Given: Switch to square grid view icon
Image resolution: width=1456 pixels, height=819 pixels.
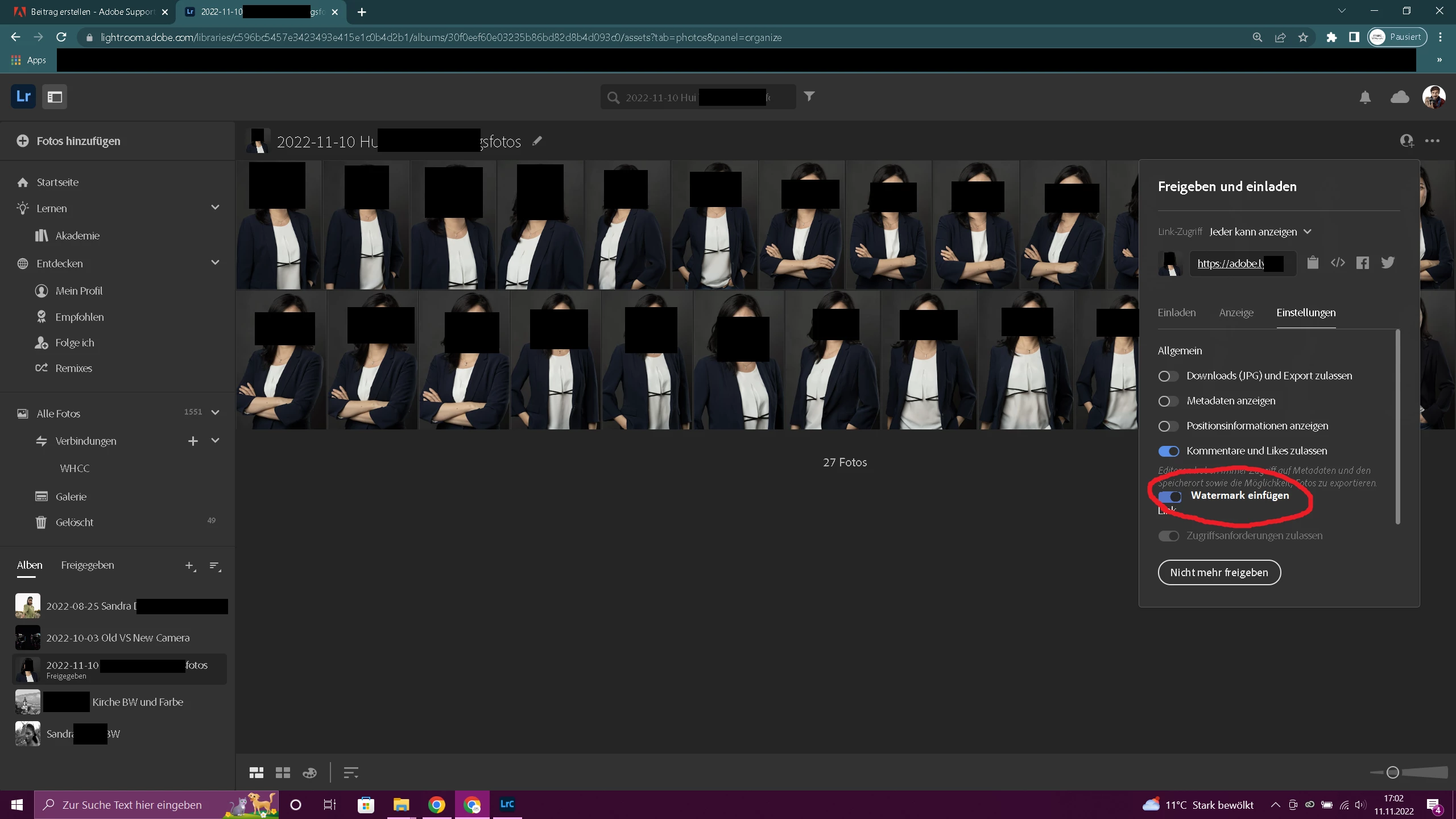Looking at the screenshot, I should pos(283,772).
